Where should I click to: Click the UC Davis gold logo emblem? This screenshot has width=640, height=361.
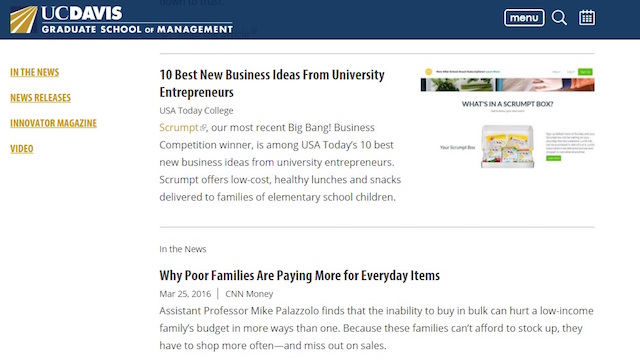click(x=24, y=19)
